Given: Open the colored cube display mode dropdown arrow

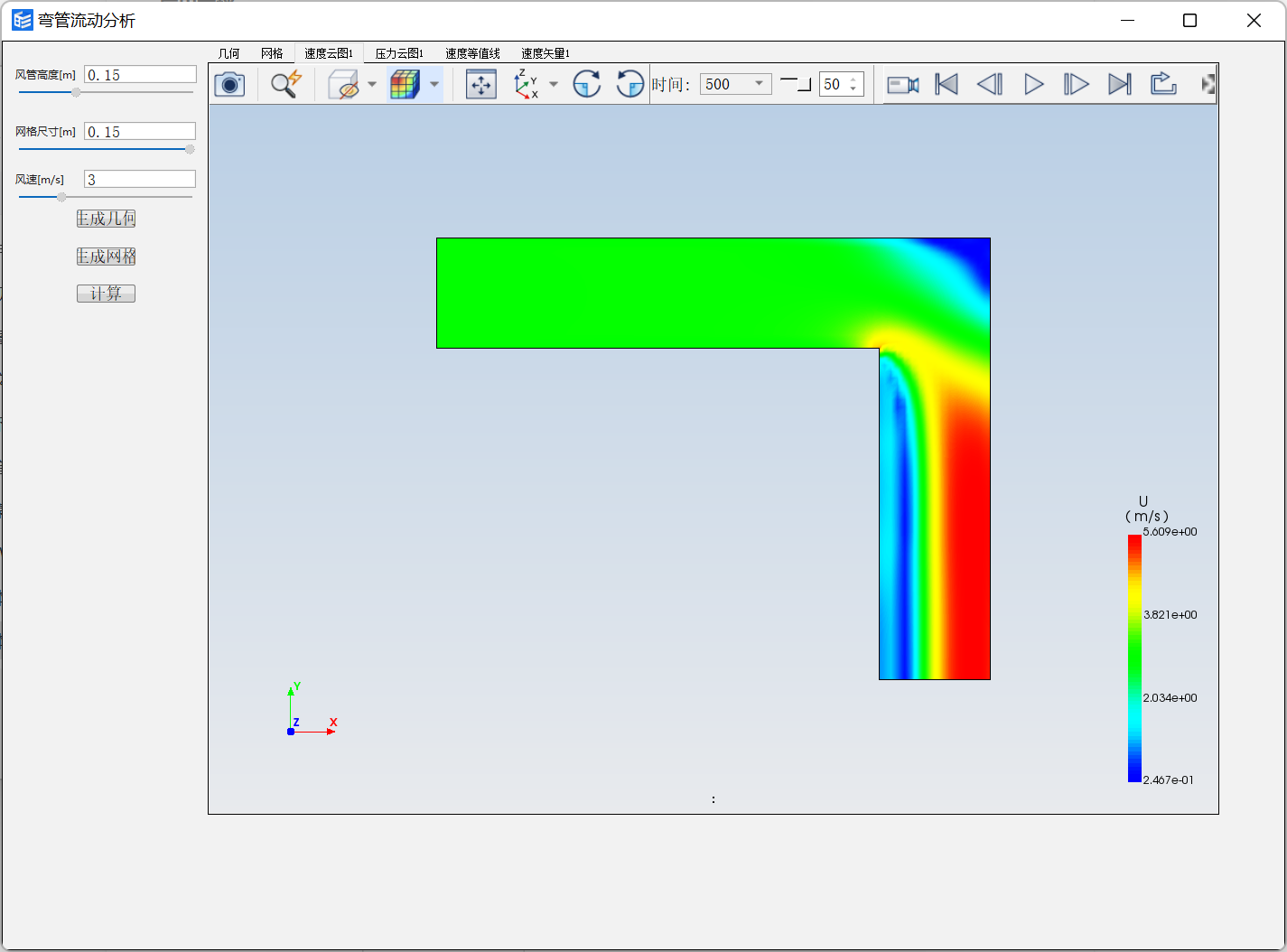Looking at the screenshot, I should (434, 85).
